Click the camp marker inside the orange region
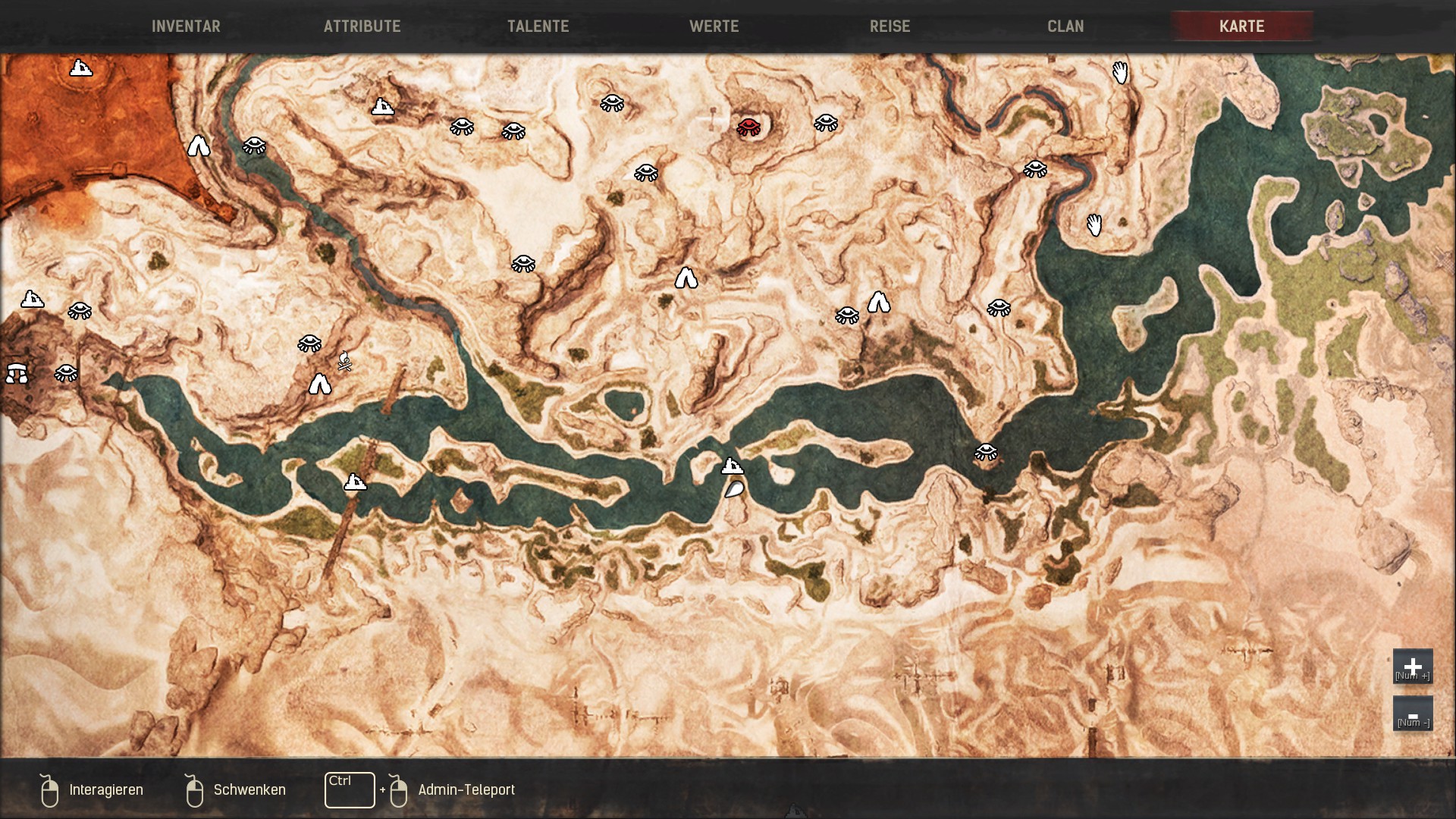 (x=80, y=68)
